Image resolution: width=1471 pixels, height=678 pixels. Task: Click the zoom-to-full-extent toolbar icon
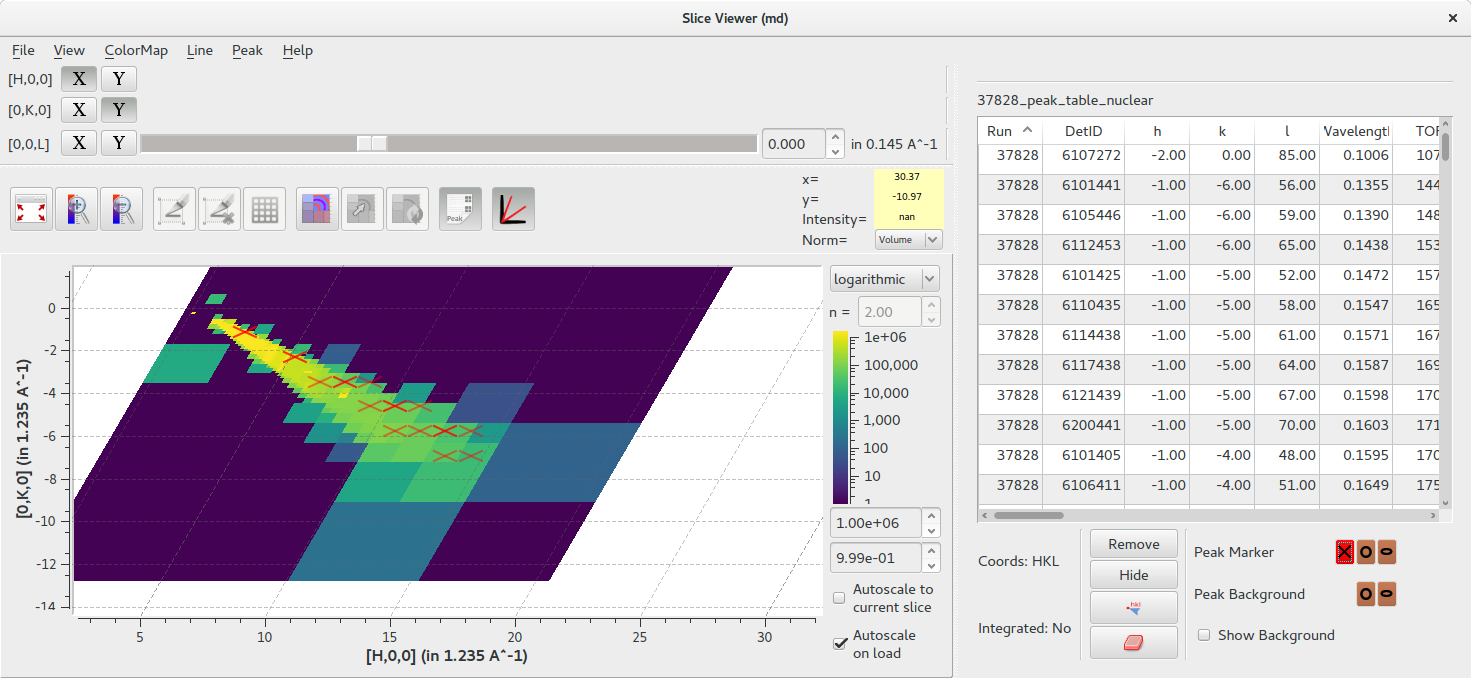32,209
